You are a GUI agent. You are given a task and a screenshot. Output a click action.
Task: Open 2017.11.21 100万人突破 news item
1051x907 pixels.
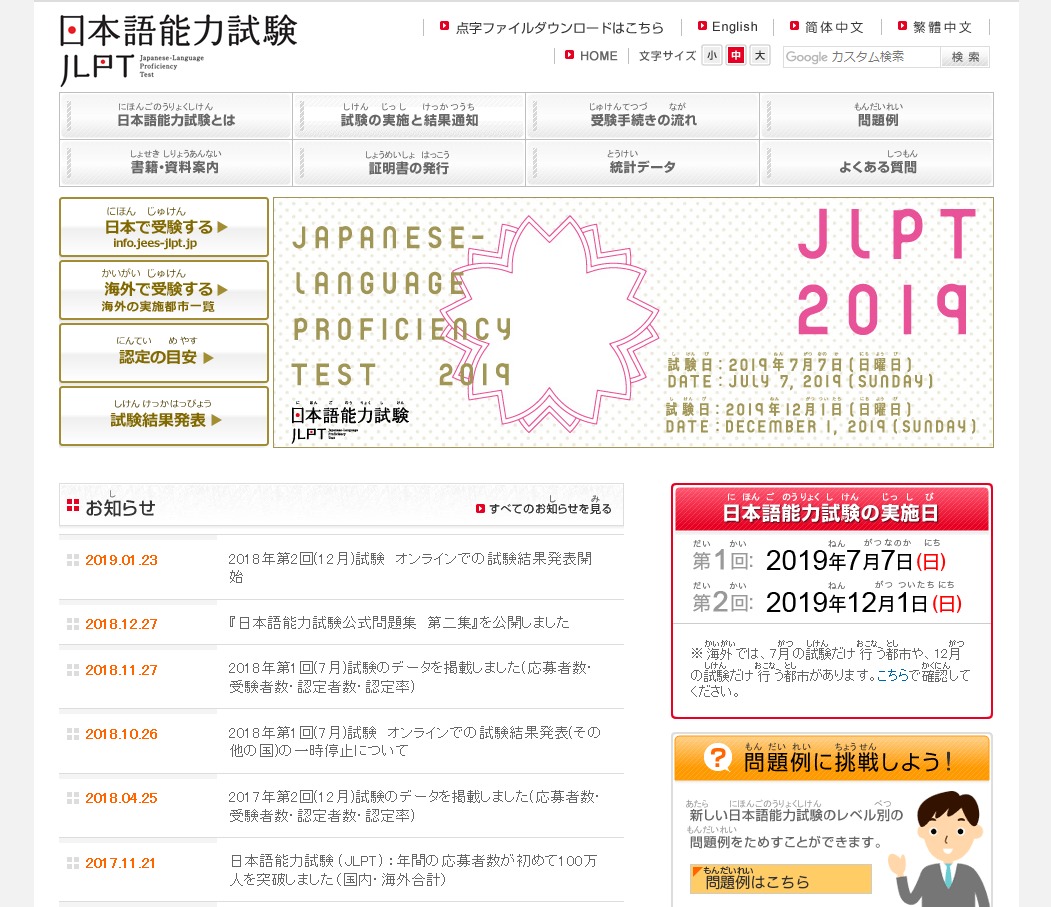[413, 870]
